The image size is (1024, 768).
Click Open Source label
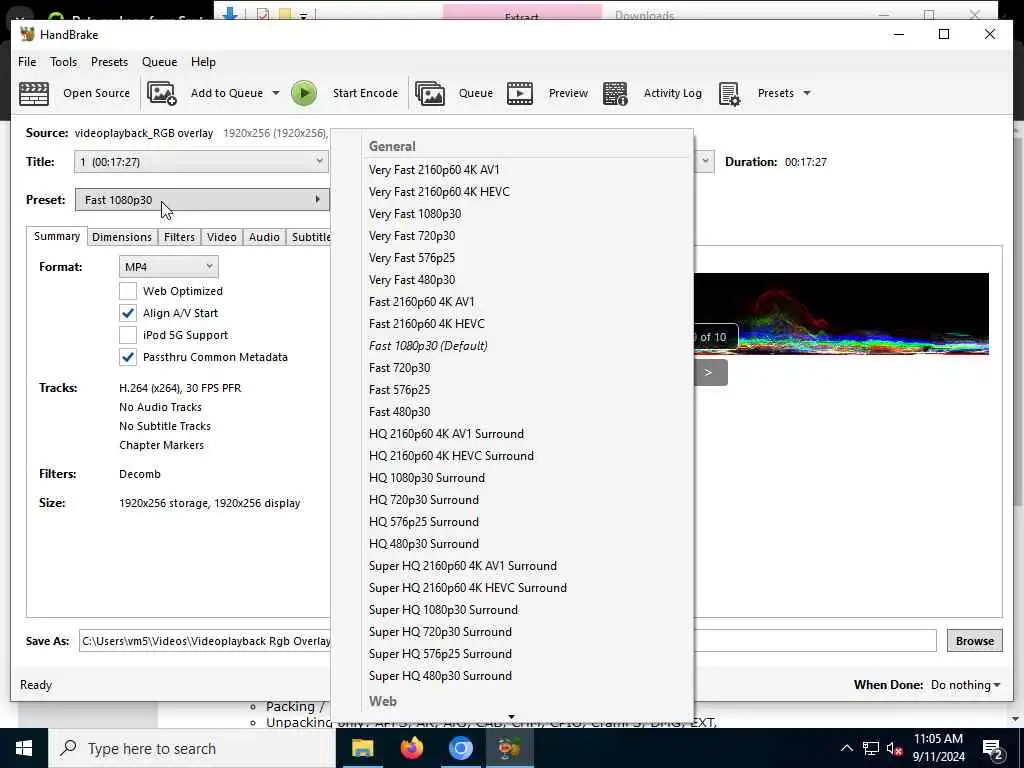97,93
